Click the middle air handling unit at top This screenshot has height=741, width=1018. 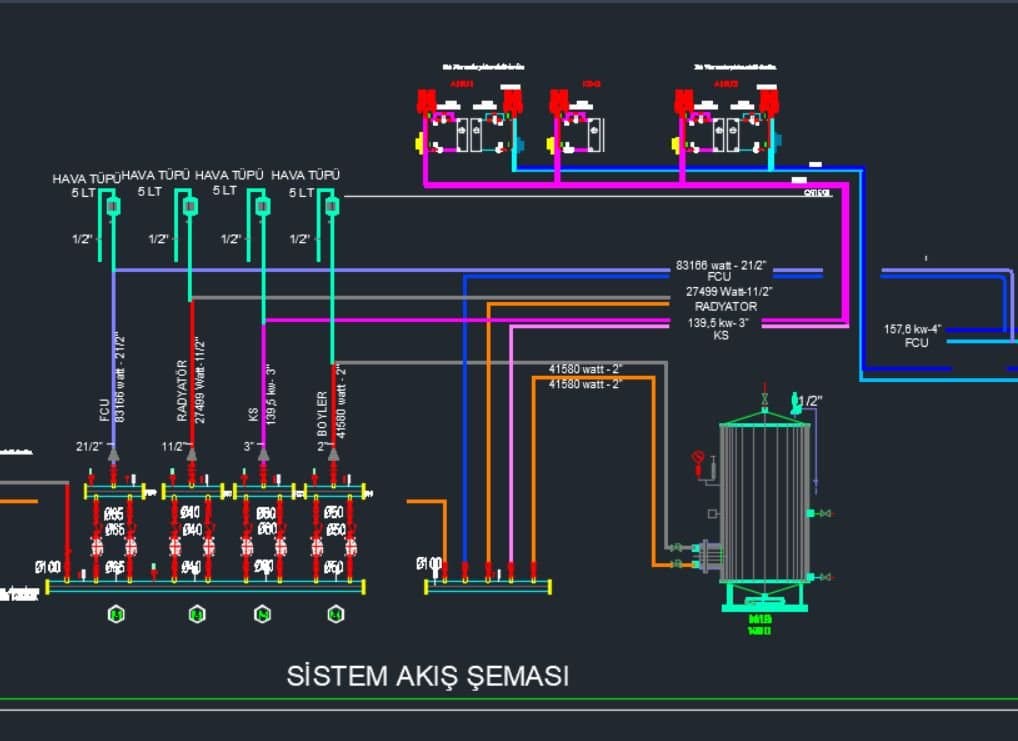point(577,123)
